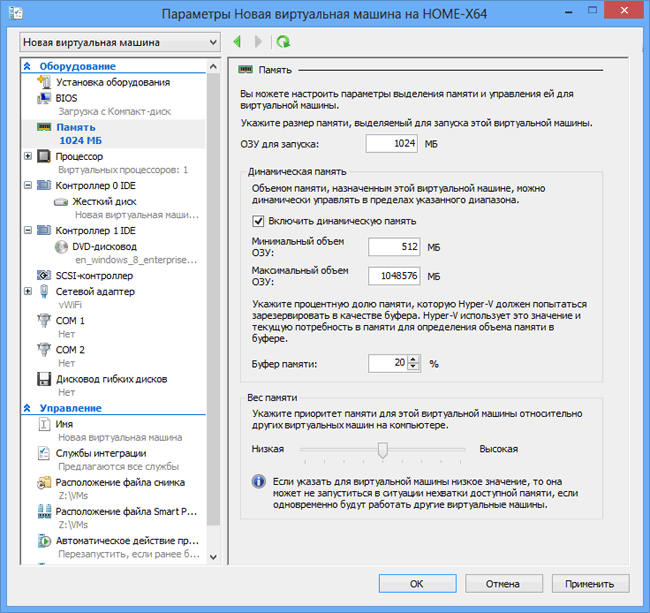Click the COM 2 port icon
Screen dimensions: 650x613
(x=44, y=349)
